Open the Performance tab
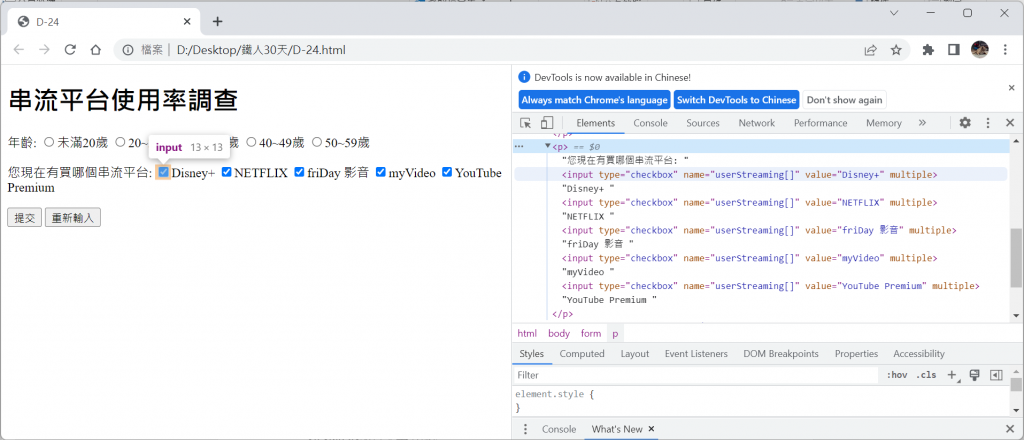Viewport: 1024px width, 440px height. pos(820,123)
